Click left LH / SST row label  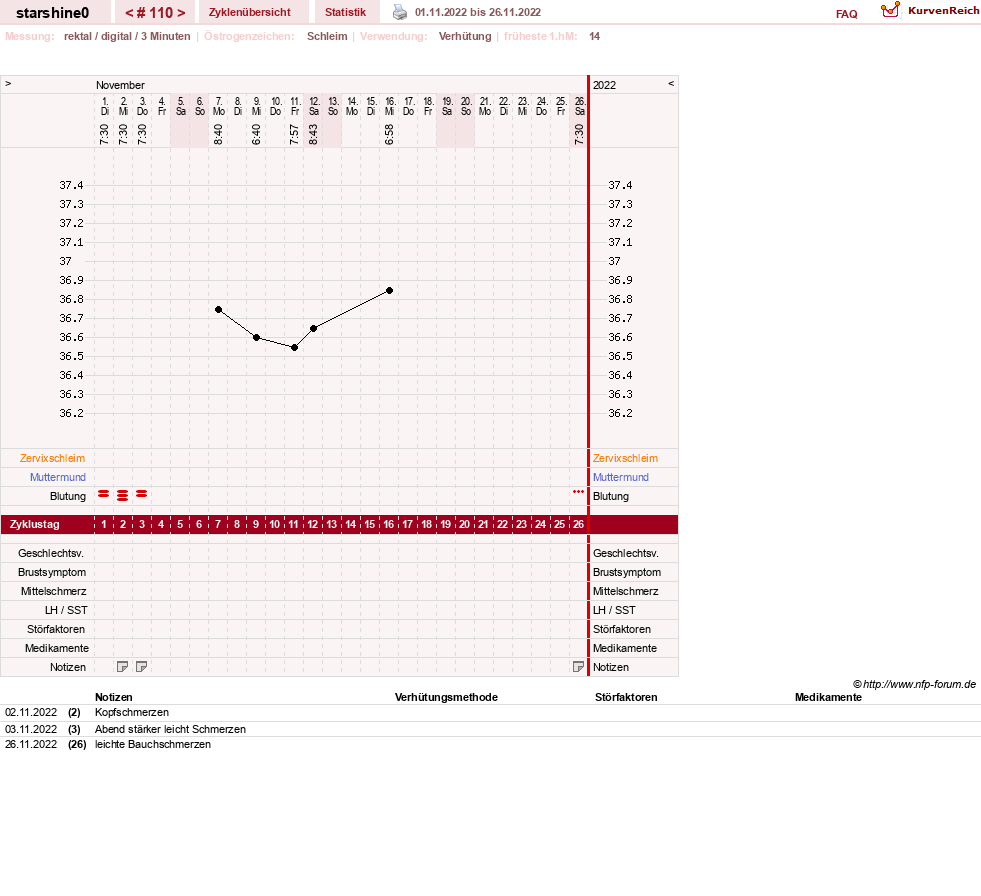point(66,610)
